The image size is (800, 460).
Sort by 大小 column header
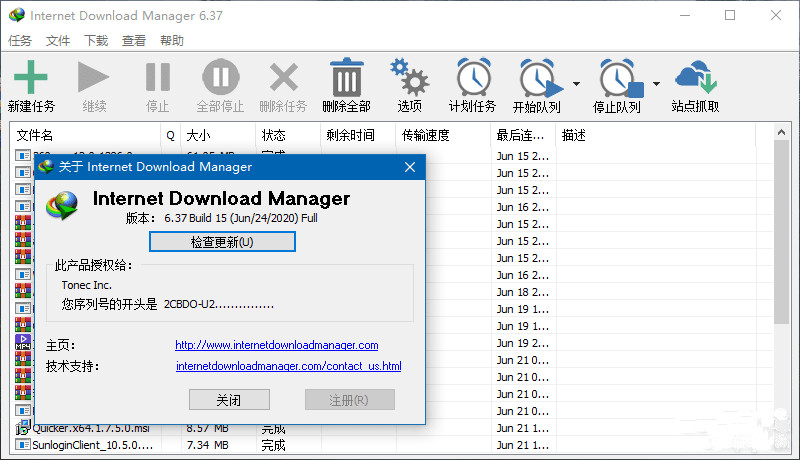pyautogui.click(x=218, y=135)
